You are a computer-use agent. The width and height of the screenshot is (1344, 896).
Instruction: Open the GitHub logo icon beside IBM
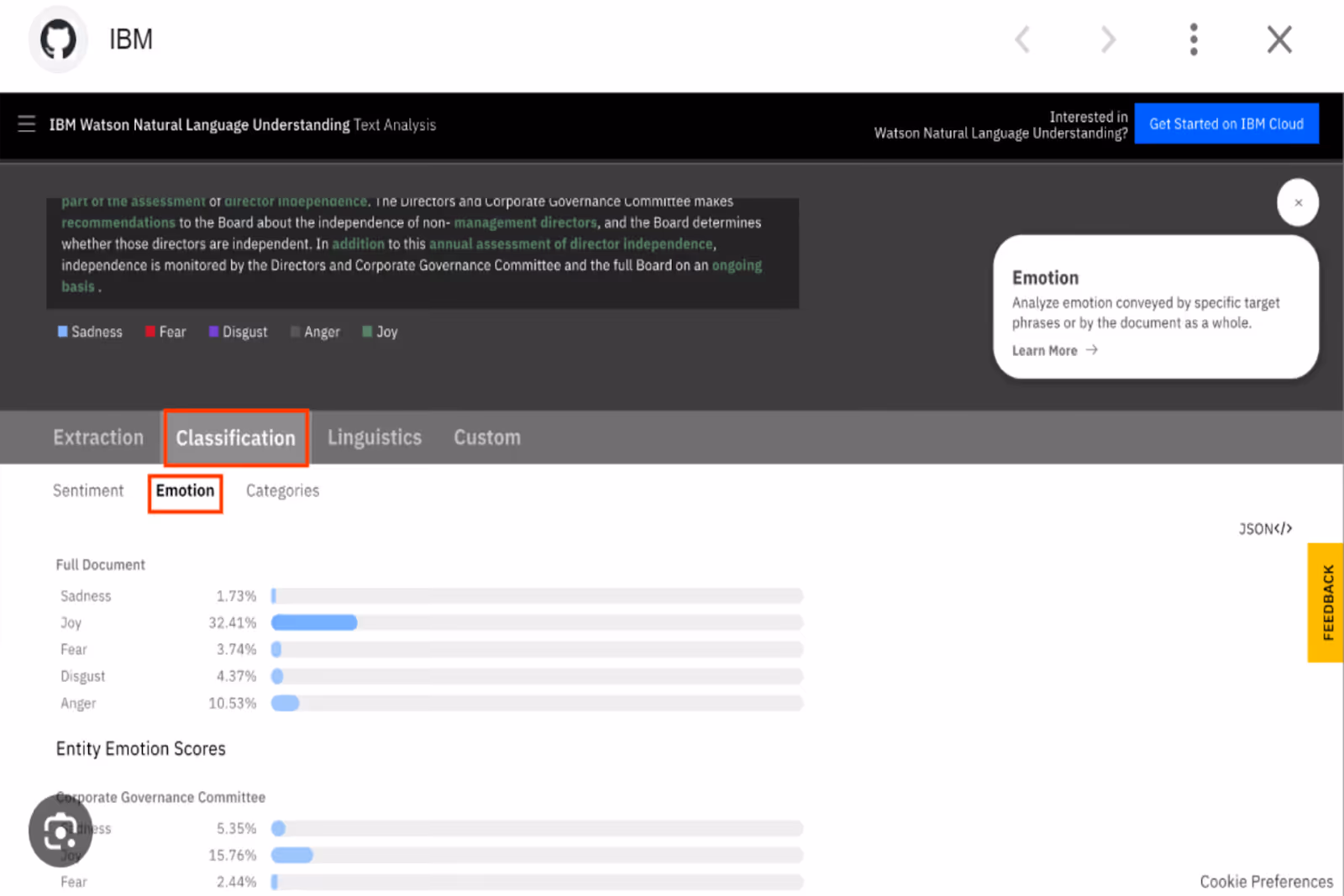click(x=58, y=39)
